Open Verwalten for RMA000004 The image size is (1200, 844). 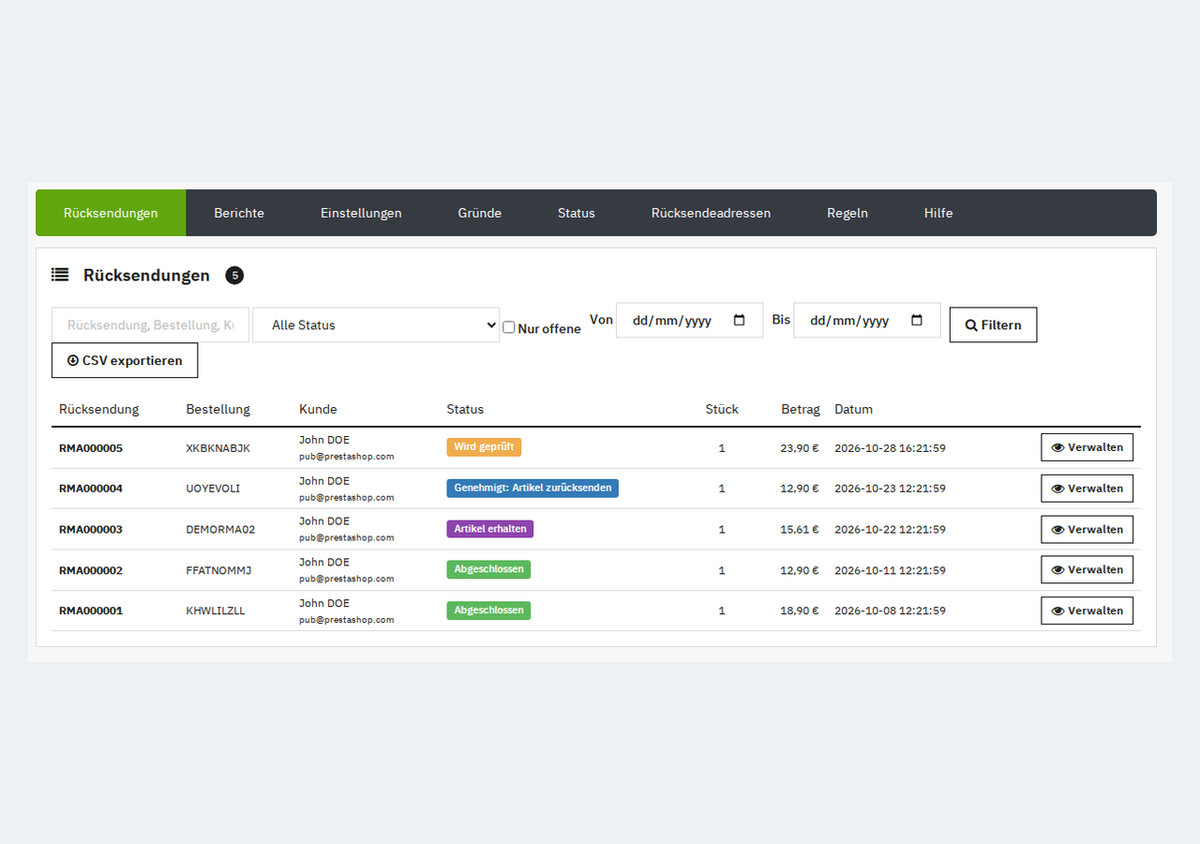point(1087,488)
